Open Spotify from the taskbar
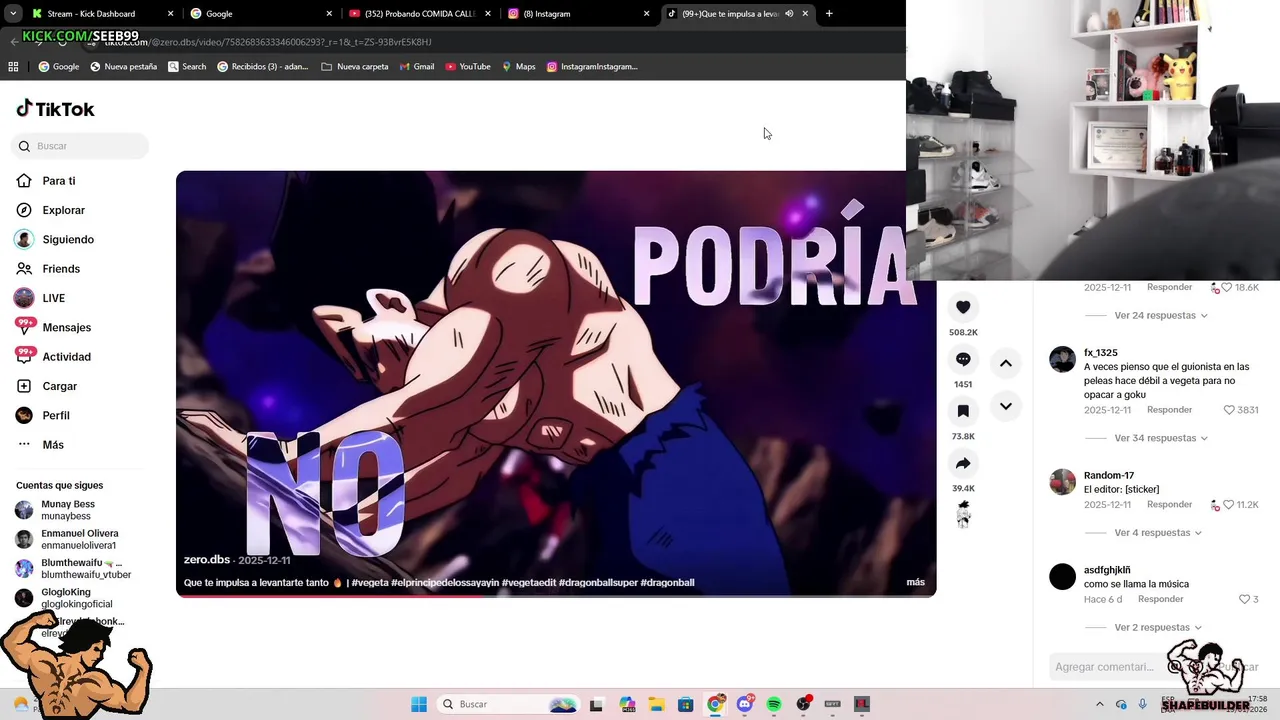 [x=774, y=704]
